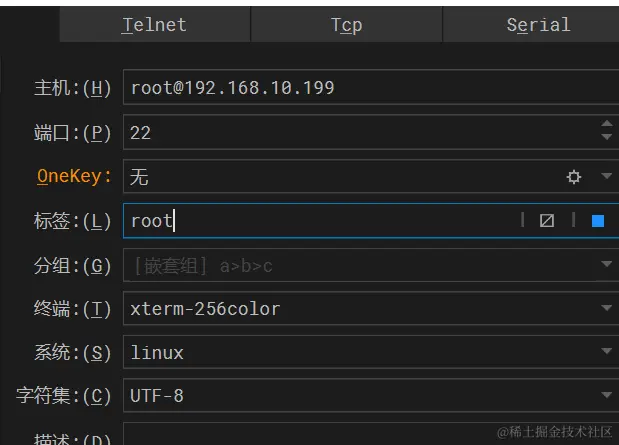Viewport: 619px width, 445px height.
Task: Switch to the Serial tab
Action: [x=531, y=24]
